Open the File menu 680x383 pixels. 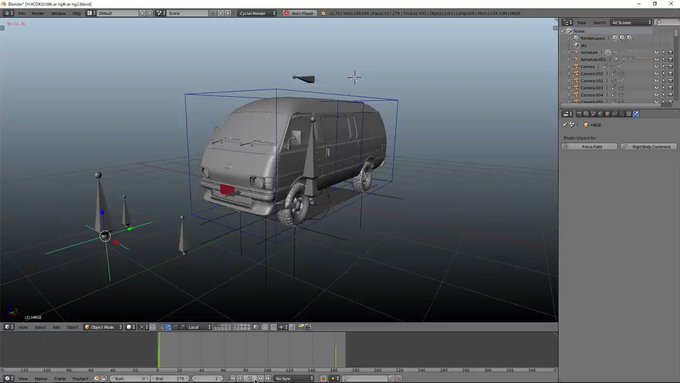tap(21, 13)
